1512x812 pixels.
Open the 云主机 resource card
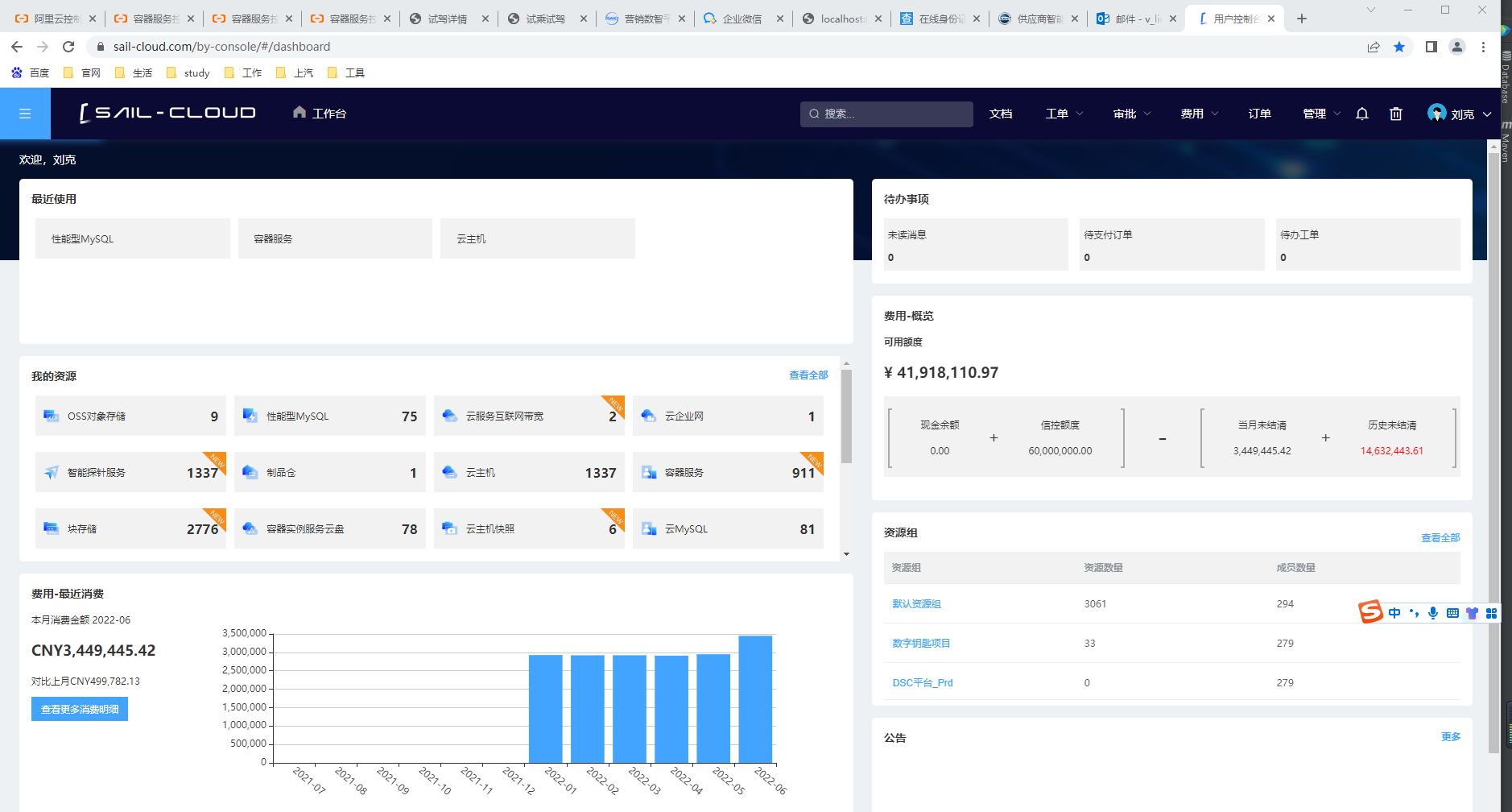529,472
